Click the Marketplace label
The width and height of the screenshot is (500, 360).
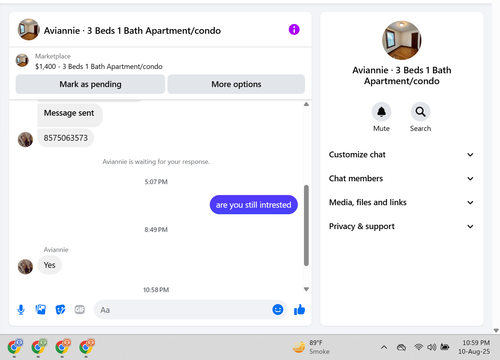(53, 56)
